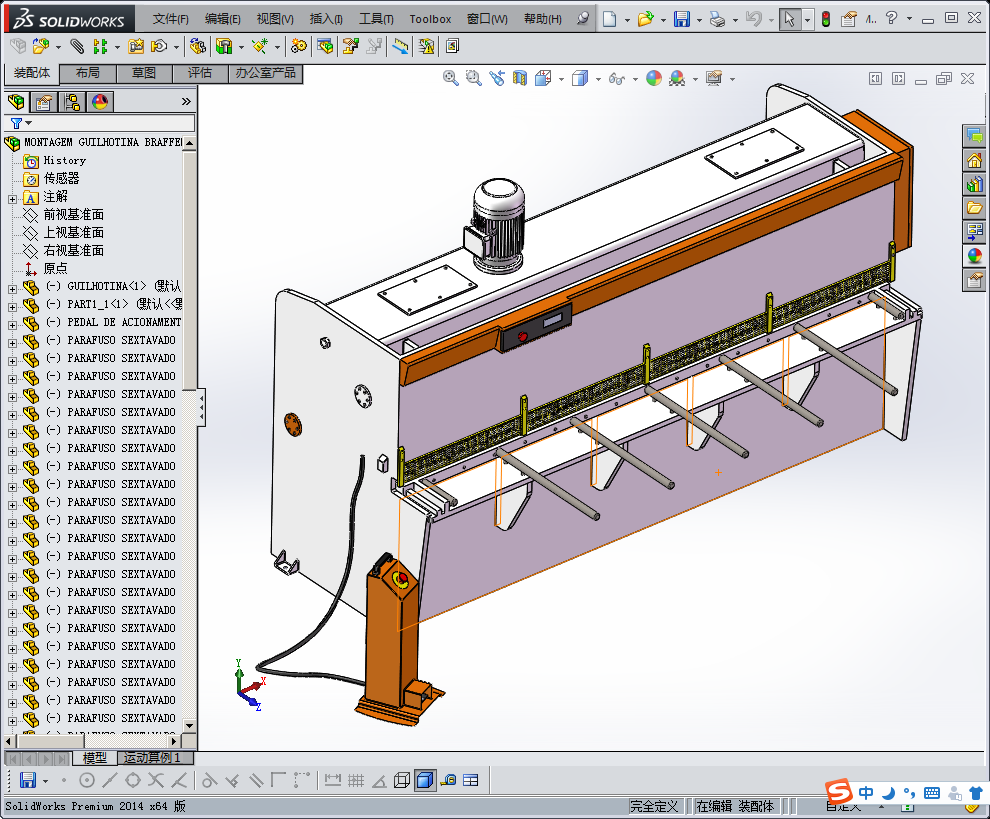The image size is (990, 819).
Task: Toggle the Select cursor tool
Action: (790, 19)
